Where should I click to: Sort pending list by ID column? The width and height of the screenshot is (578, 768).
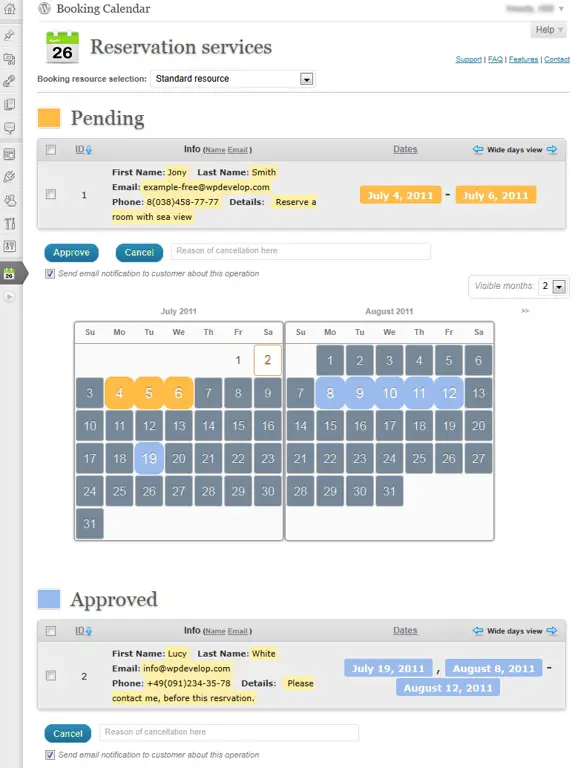pyautogui.click(x=83, y=149)
